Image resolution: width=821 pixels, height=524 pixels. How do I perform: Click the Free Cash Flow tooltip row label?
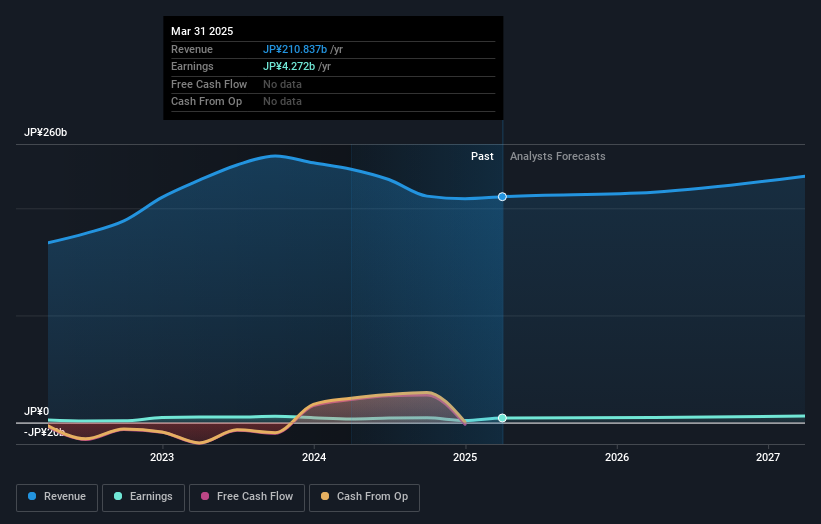pyautogui.click(x=209, y=84)
